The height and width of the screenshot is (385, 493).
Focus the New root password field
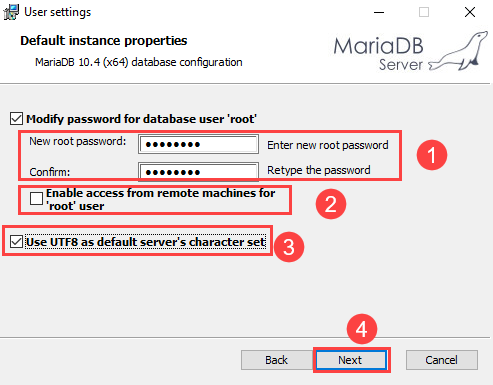[x=198, y=144]
